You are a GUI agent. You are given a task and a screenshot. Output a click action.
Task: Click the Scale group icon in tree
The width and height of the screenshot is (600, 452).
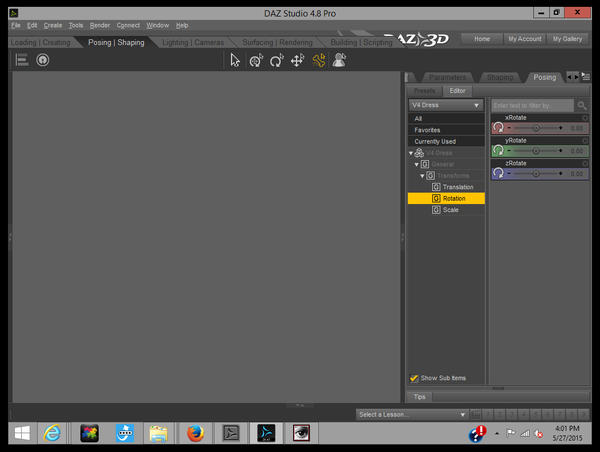[x=436, y=210]
